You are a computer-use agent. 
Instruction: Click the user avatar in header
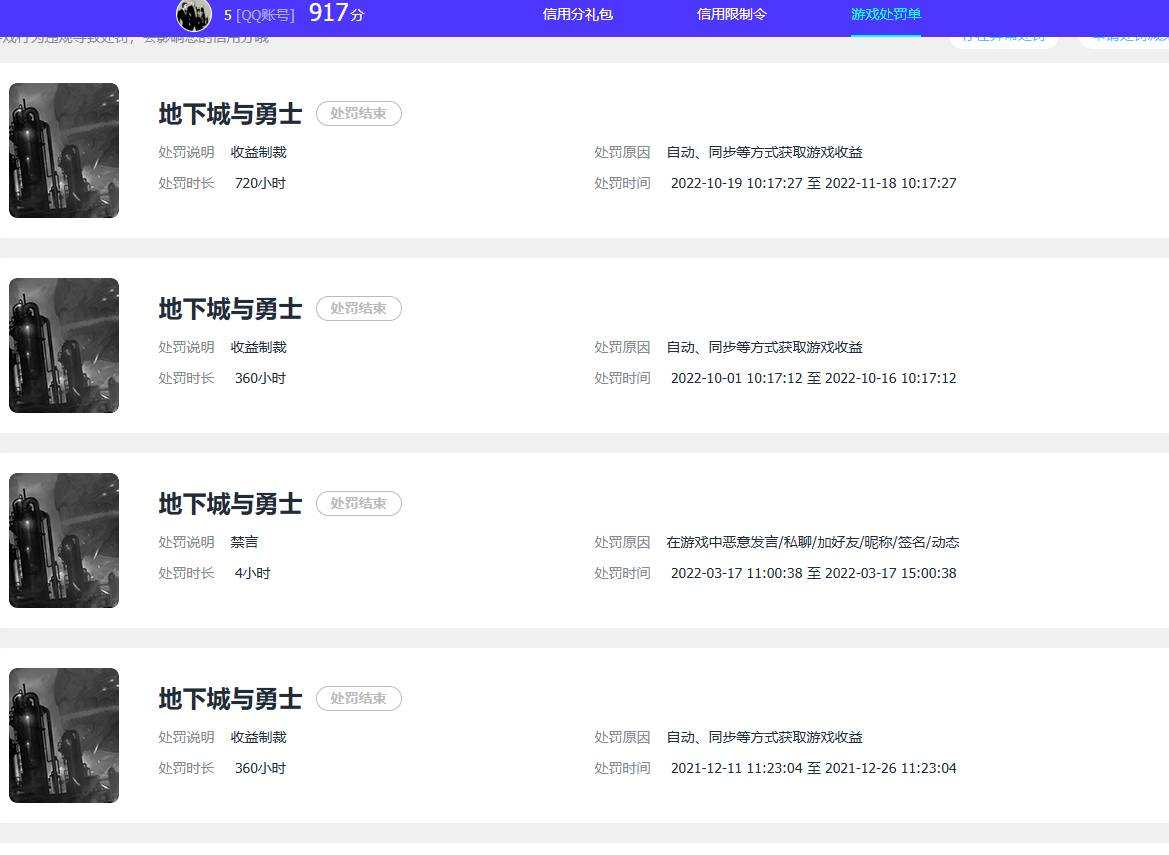click(x=194, y=15)
